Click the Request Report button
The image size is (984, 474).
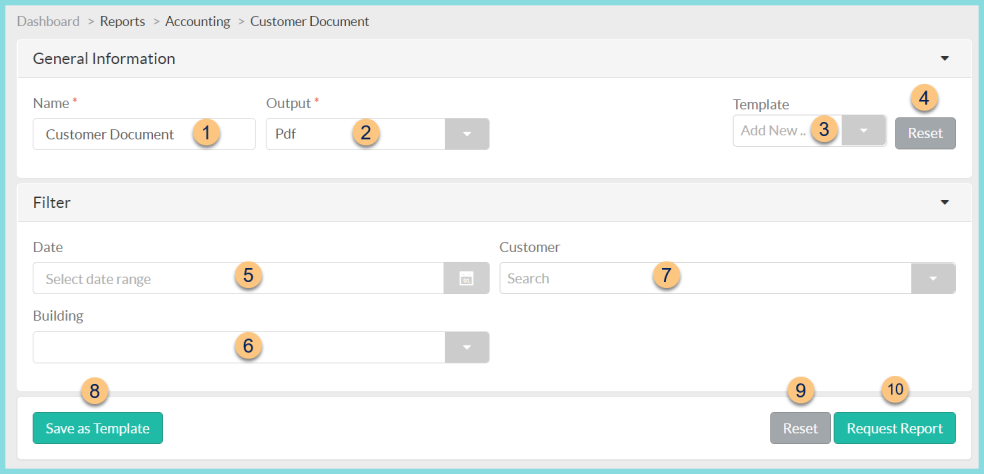pos(894,428)
